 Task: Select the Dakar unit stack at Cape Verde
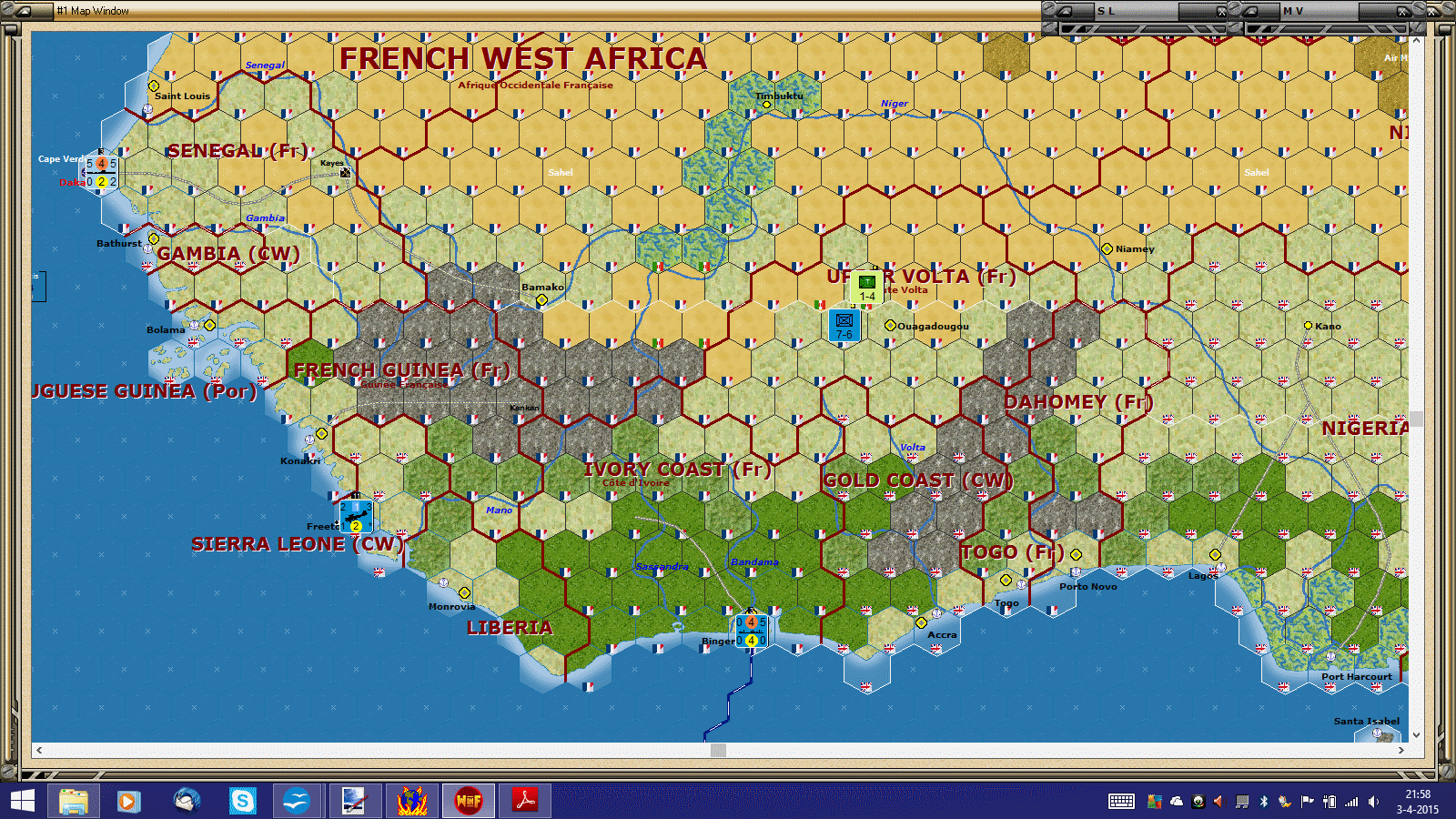pyautogui.click(x=101, y=172)
